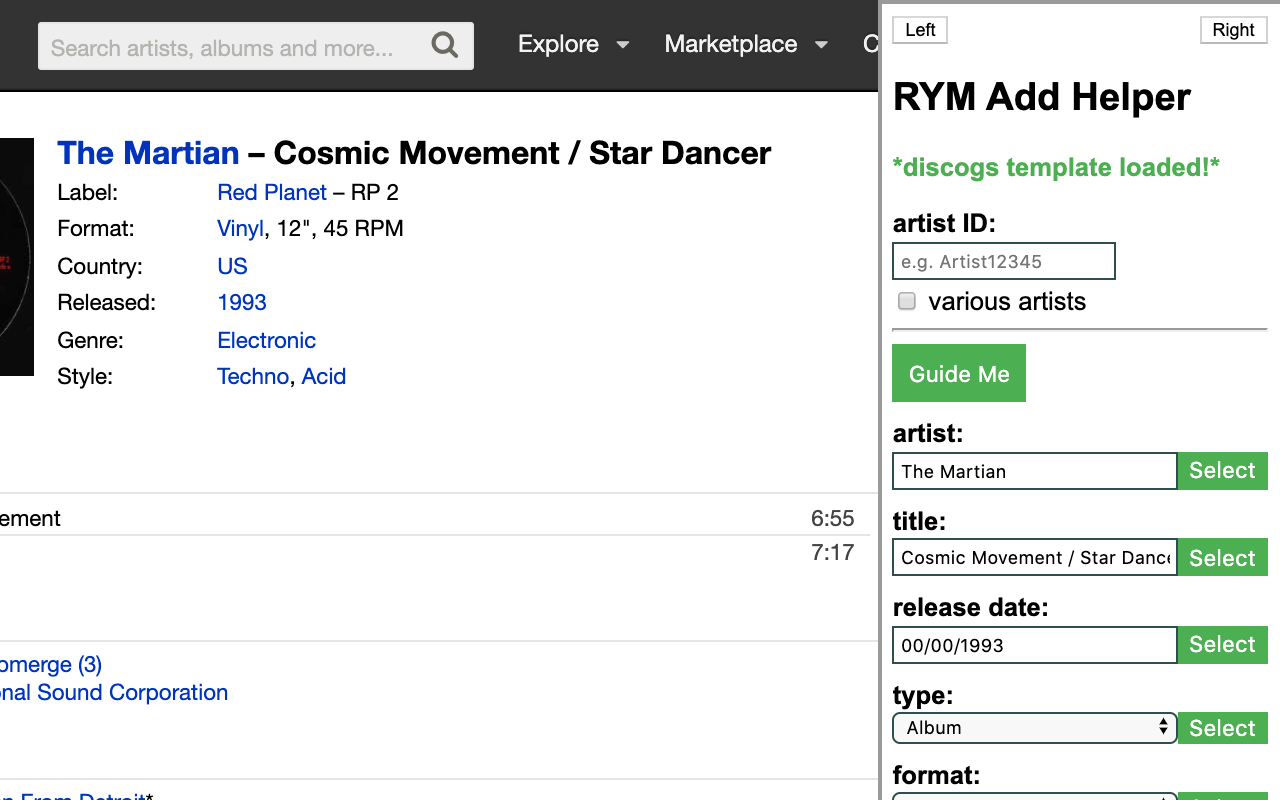Click Select next to title field
The height and width of the screenshot is (800, 1280).
pyautogui.click(x=1222, y=557)
